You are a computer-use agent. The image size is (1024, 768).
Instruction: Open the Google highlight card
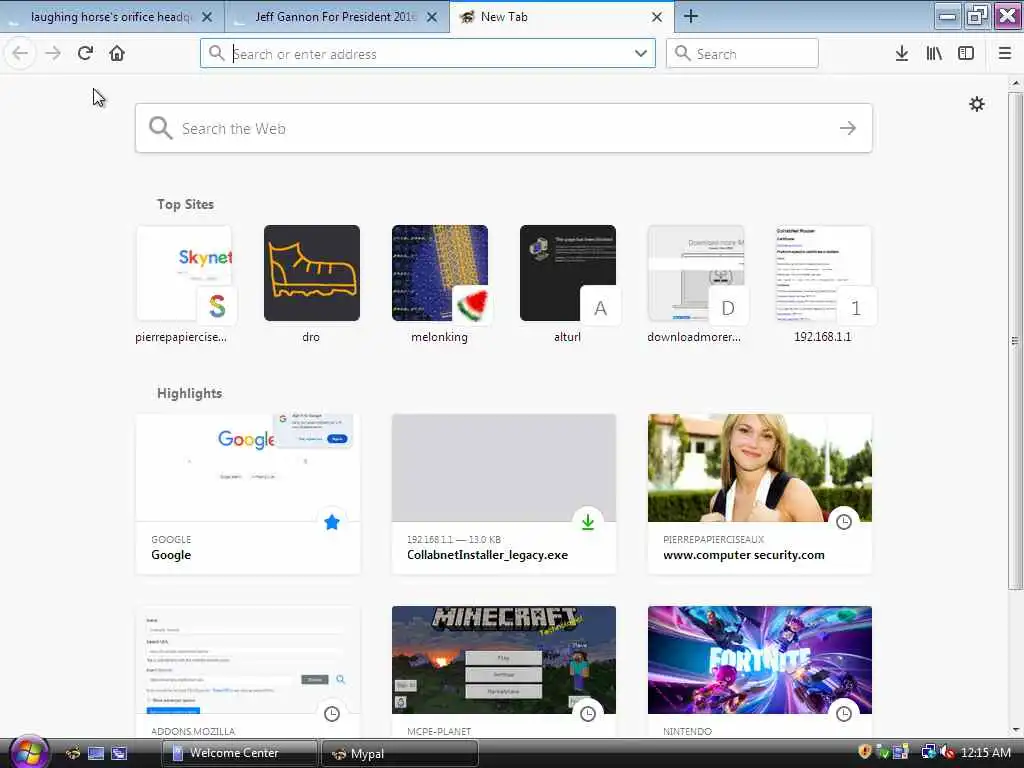[x=248, y=494]
